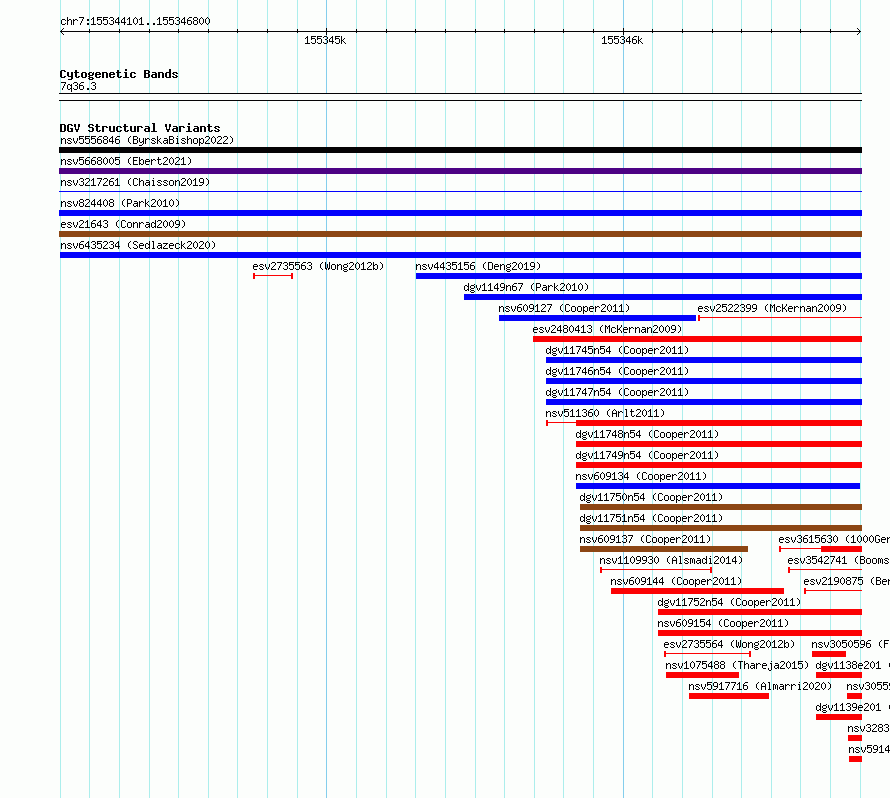Click the left arrow of the ruler
This screenshot has height=798, width=890.
tap(62, 32)
